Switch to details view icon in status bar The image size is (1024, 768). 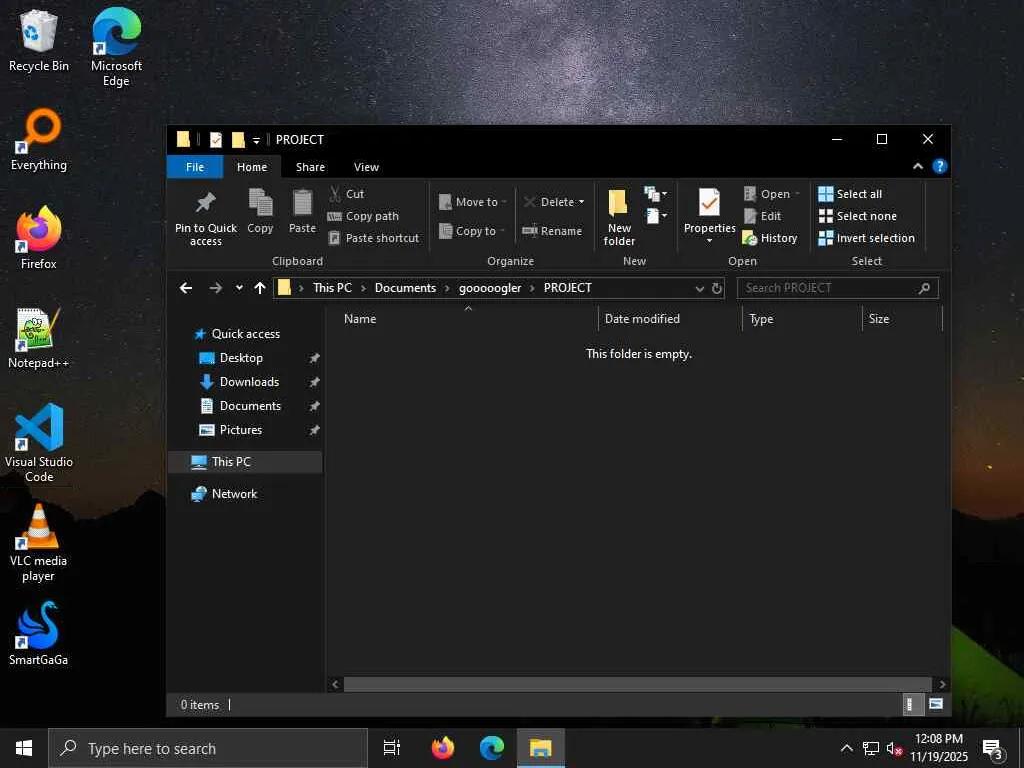[912, 704]
